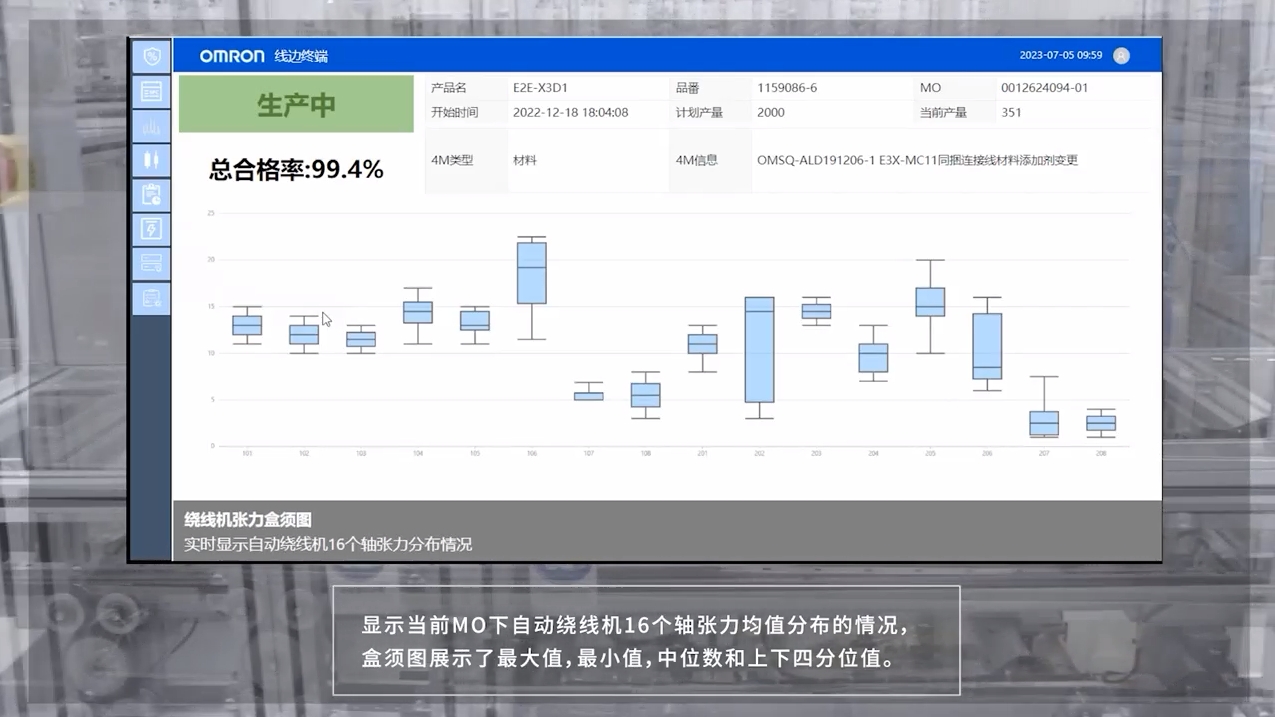Select the candlestick box plot icon
The height and width of the screenshot is (717, 1275).
point(151,160)
